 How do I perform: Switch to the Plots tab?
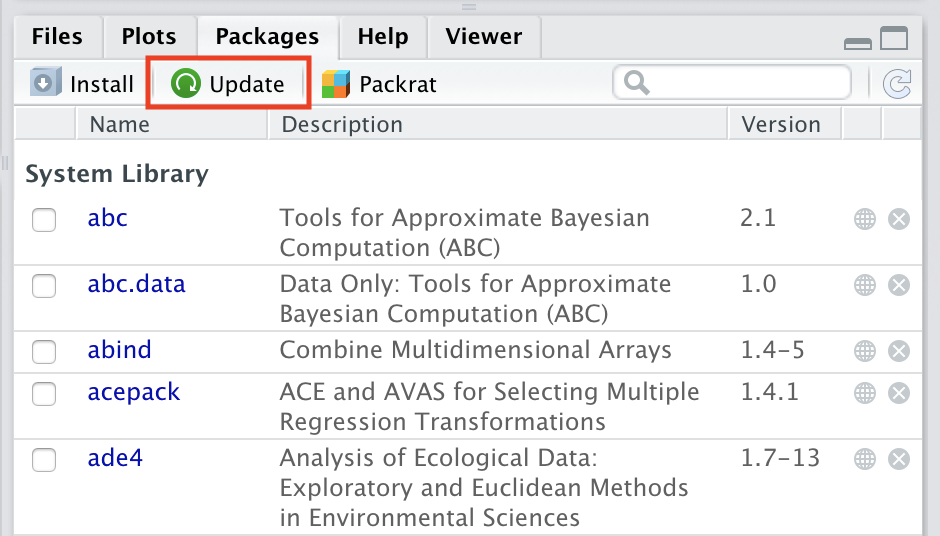tap(149, 37)
